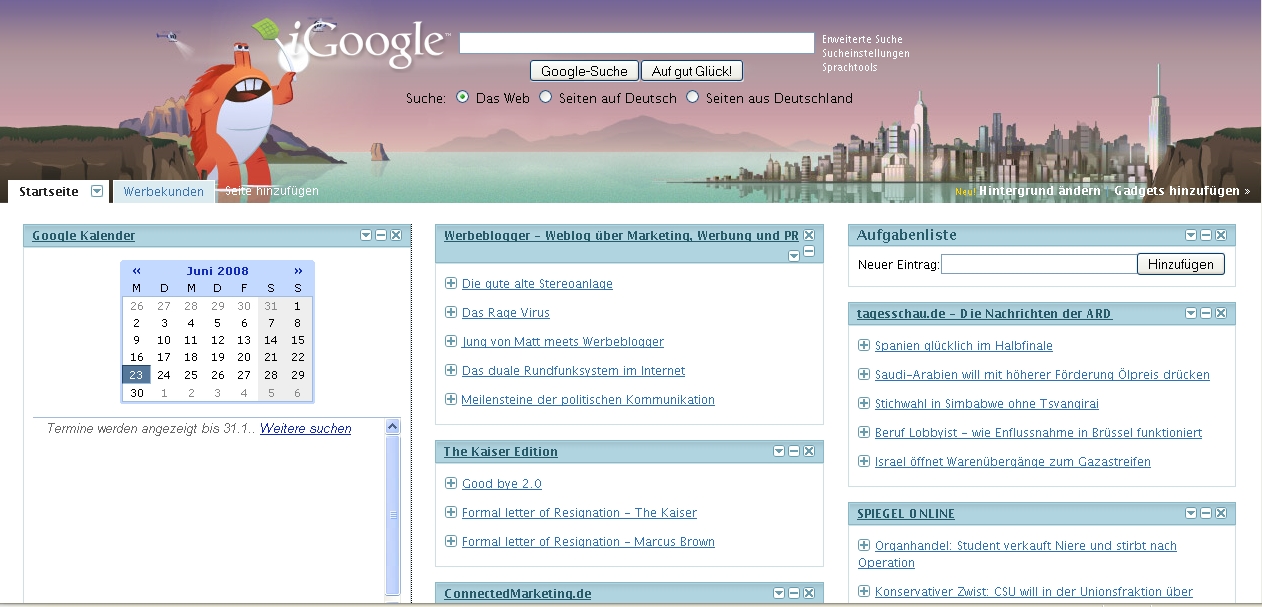The width and height of the screenshot is (1262, 607).
Task: Expand 'Das Rage Virus' plus icon
Action: [451, 312]
